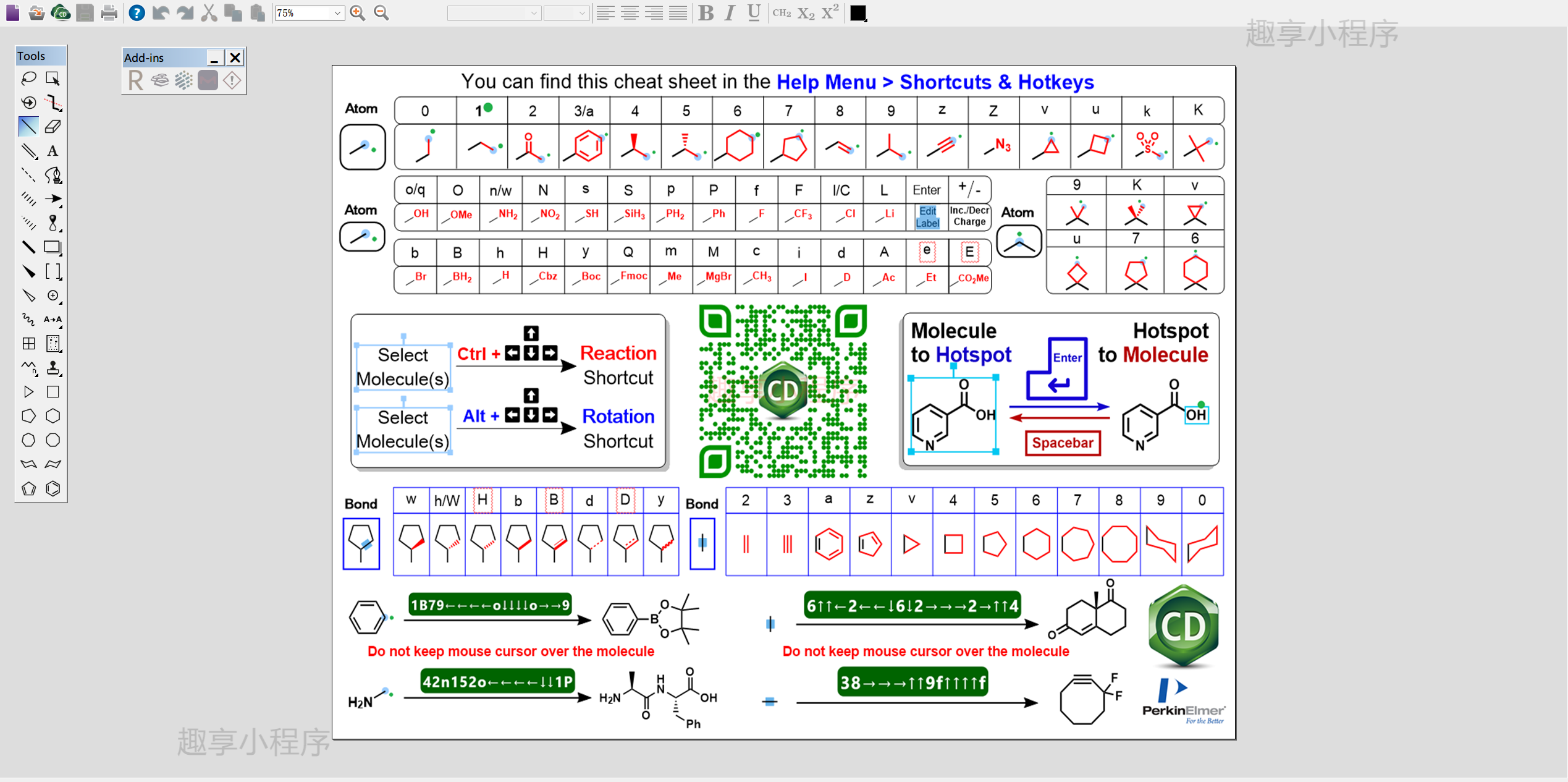Select the Hashed Bond tool
Image resolution: width=1568 pixels, height=782 pixels.
pyautogui.click(x=28, y=199)
